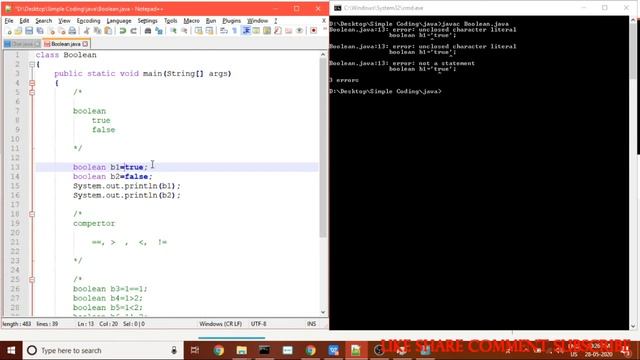
Task: Click the 'boolean b2=false;' code line
Action: coord(113,177)
